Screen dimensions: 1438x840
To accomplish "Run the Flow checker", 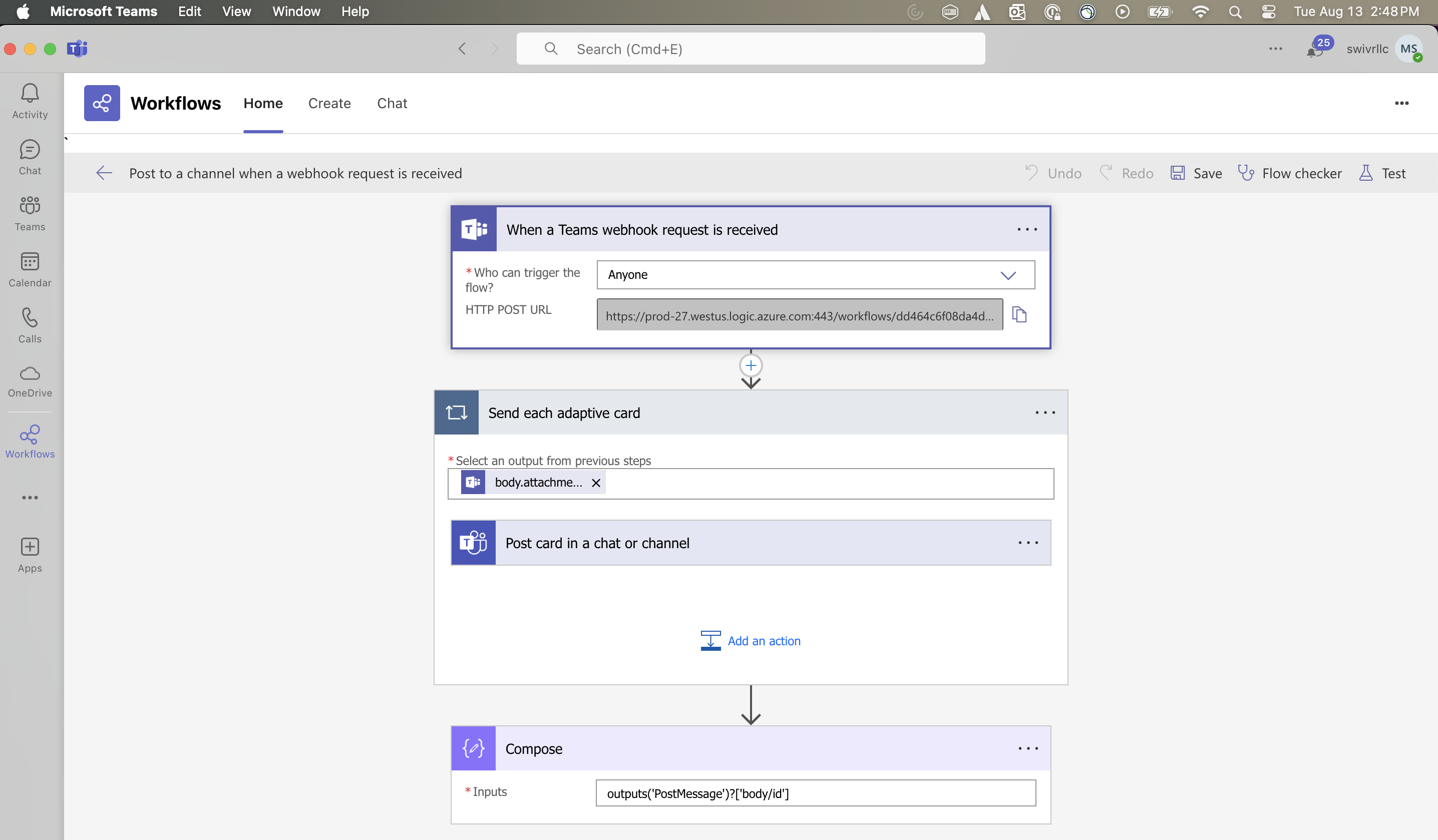I will click(1290, 173).
